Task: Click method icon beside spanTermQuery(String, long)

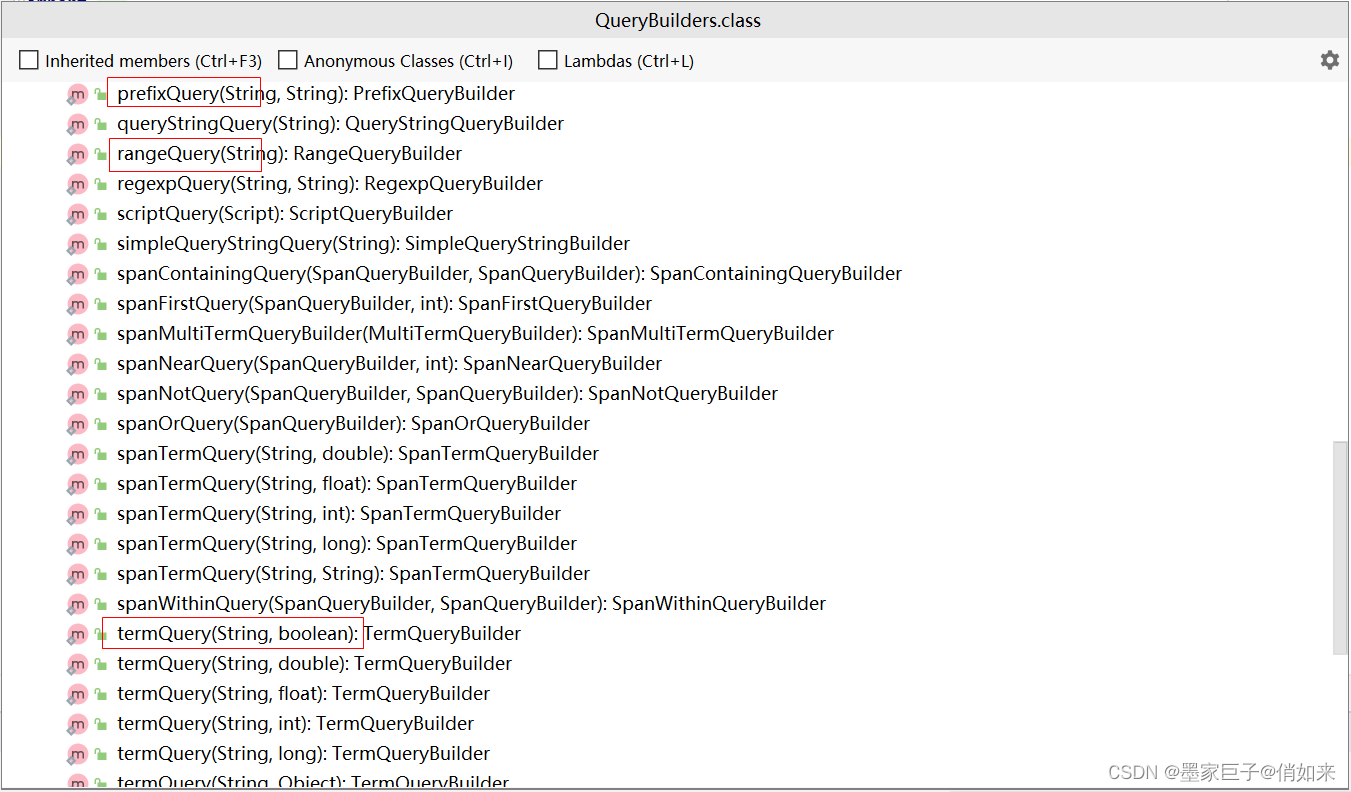Action: tap(78, 545)
